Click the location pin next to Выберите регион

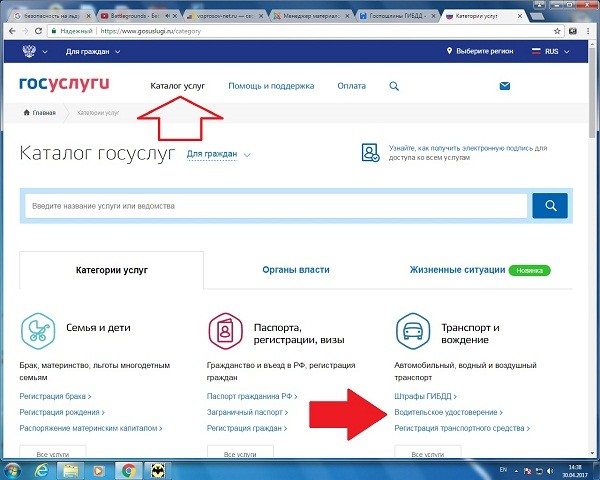click(x=449, y=51)
